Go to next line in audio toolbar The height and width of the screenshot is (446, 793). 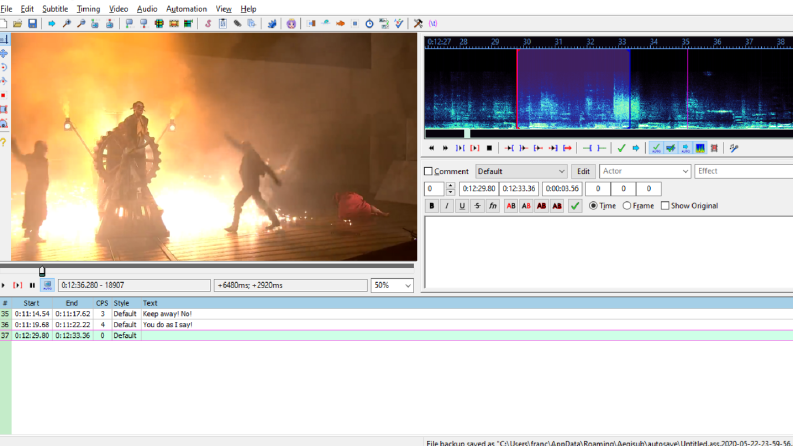coord(445,148)
